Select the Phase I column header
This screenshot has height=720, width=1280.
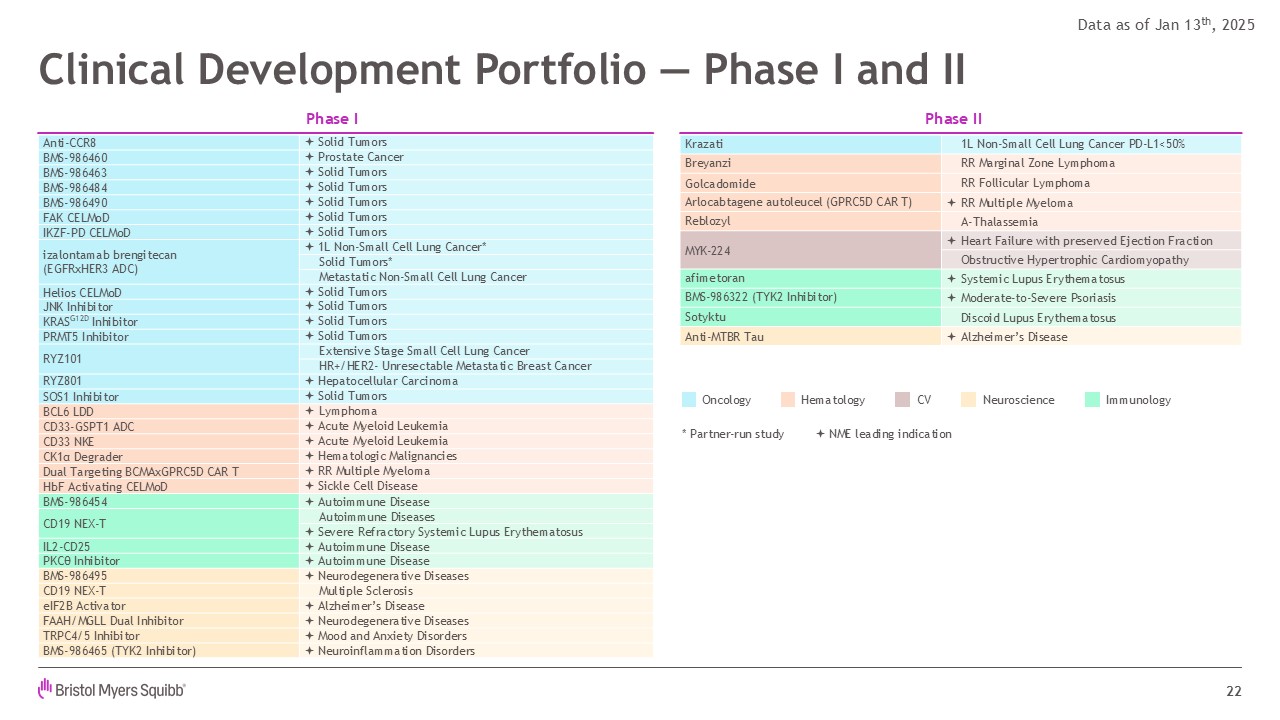click(332, 119)
